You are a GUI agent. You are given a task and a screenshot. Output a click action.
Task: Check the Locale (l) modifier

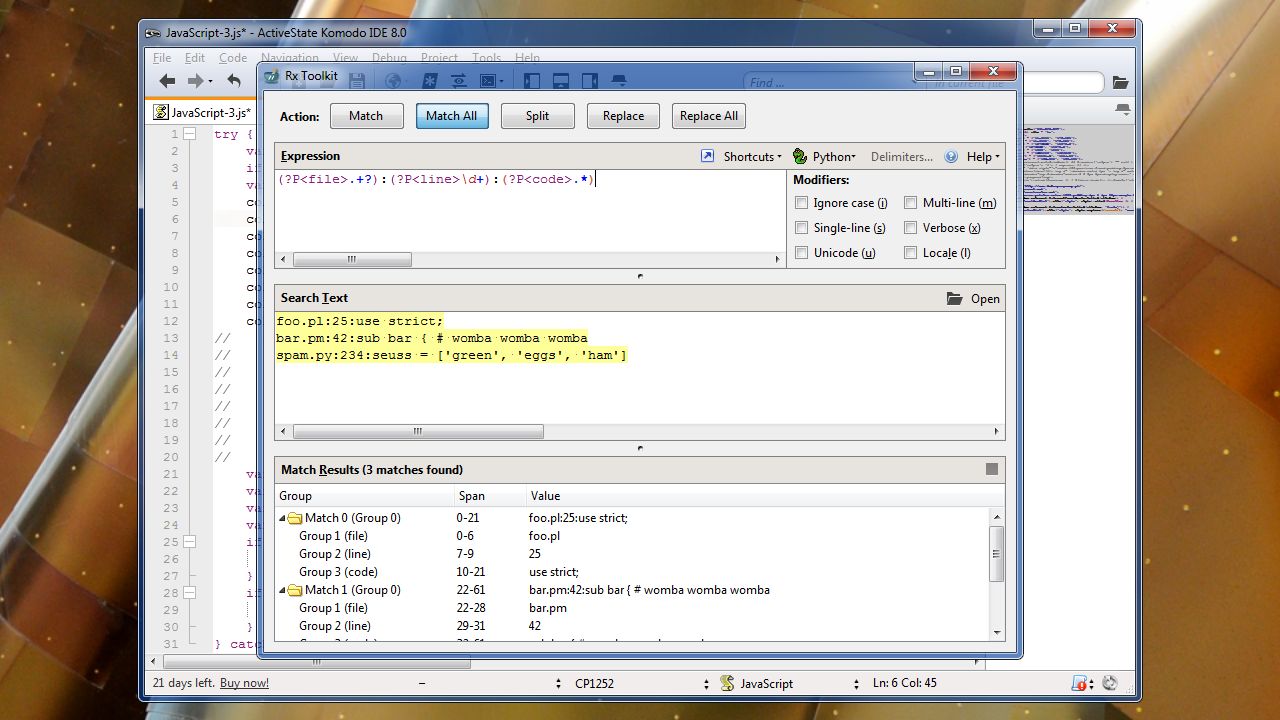point(910,252)
